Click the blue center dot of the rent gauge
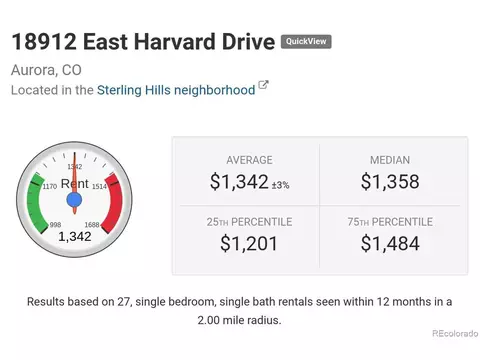 (74, 200)
